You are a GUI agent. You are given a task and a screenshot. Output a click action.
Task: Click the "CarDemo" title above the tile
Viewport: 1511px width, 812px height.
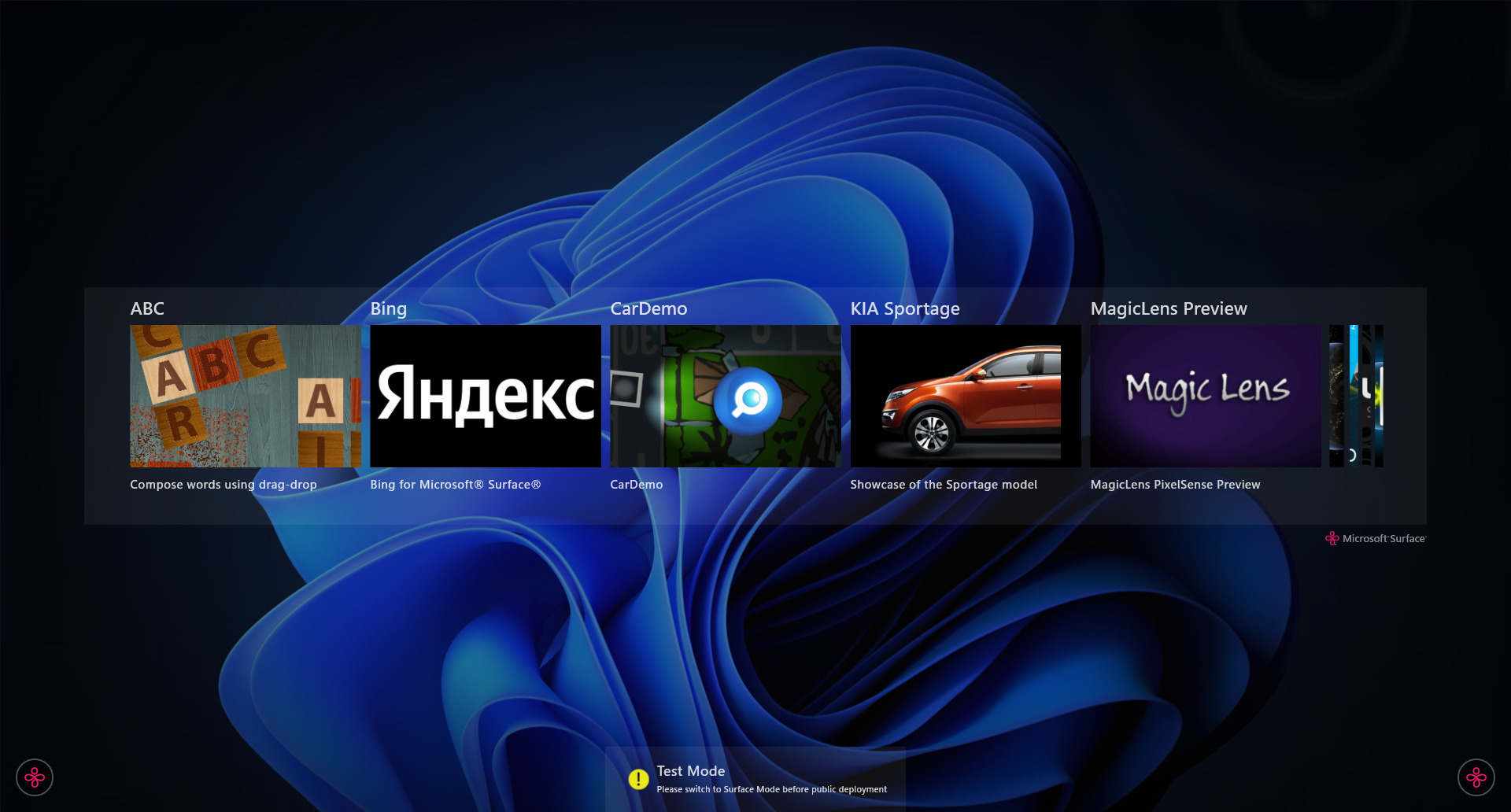(648, 308)
